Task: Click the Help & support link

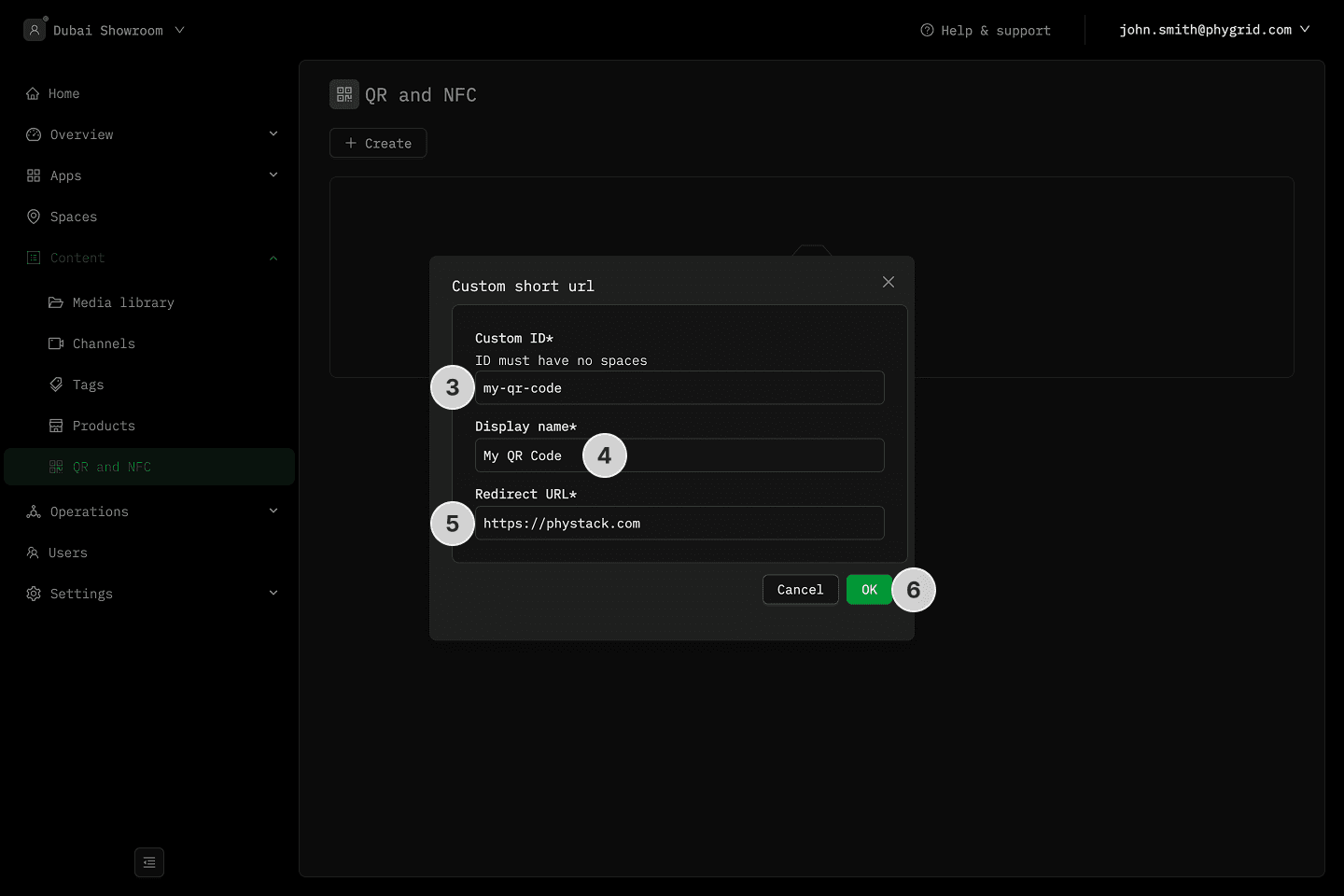Action: [x=986, y=30]
